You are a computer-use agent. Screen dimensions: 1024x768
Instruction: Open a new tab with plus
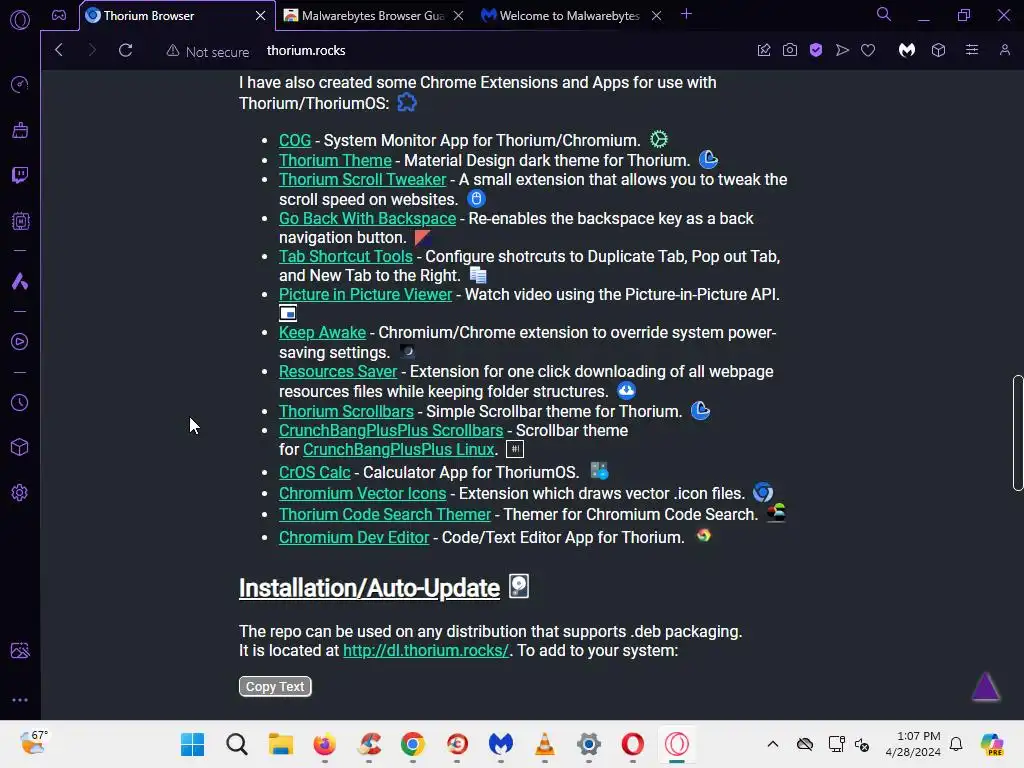[x=686, y=14]
